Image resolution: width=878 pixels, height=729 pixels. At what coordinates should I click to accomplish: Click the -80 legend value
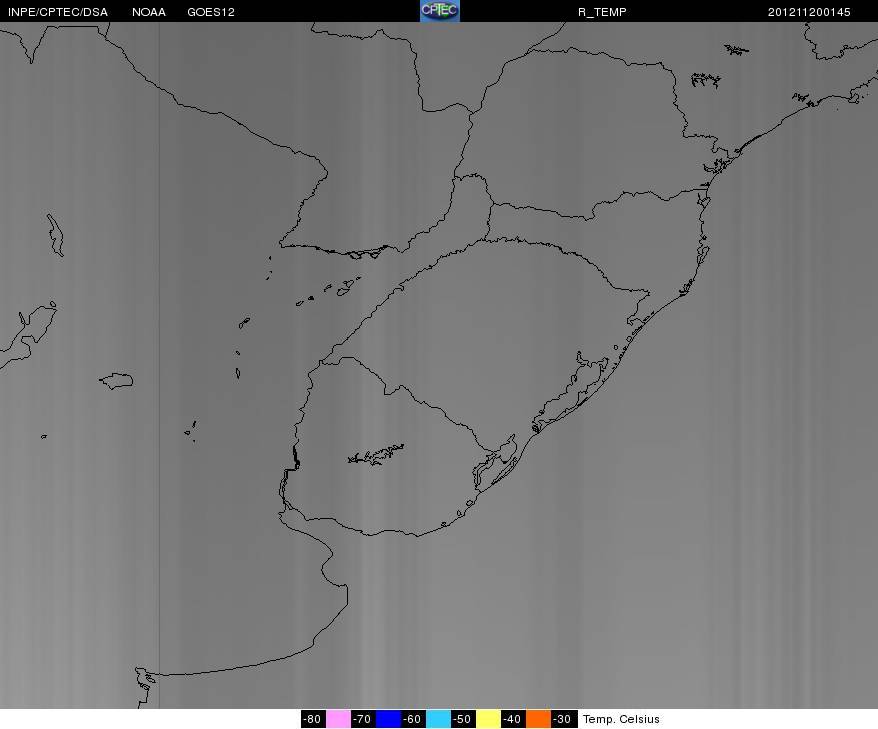click(313, 719)
